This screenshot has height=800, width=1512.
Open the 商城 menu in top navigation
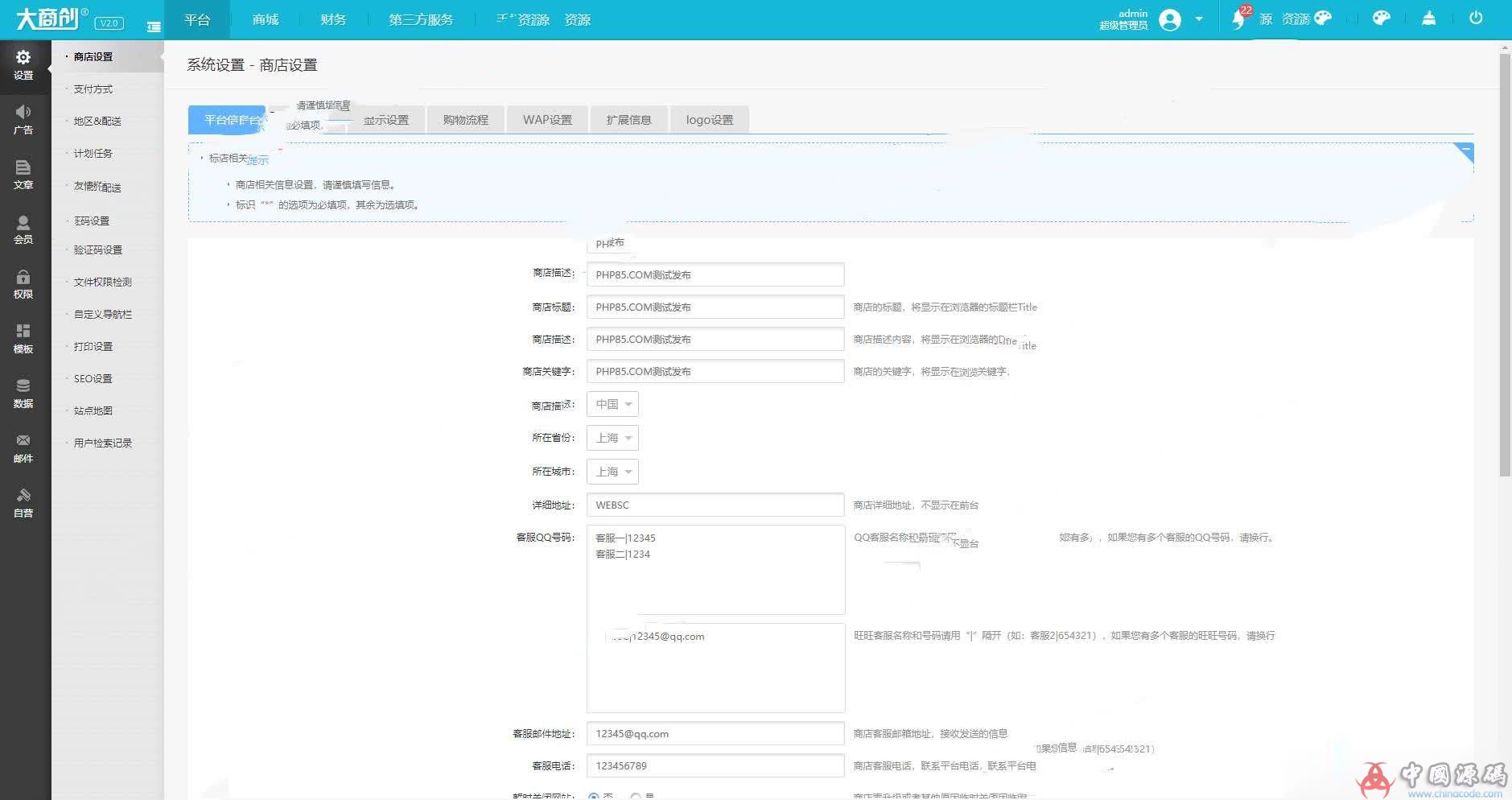tap(265, 19)
